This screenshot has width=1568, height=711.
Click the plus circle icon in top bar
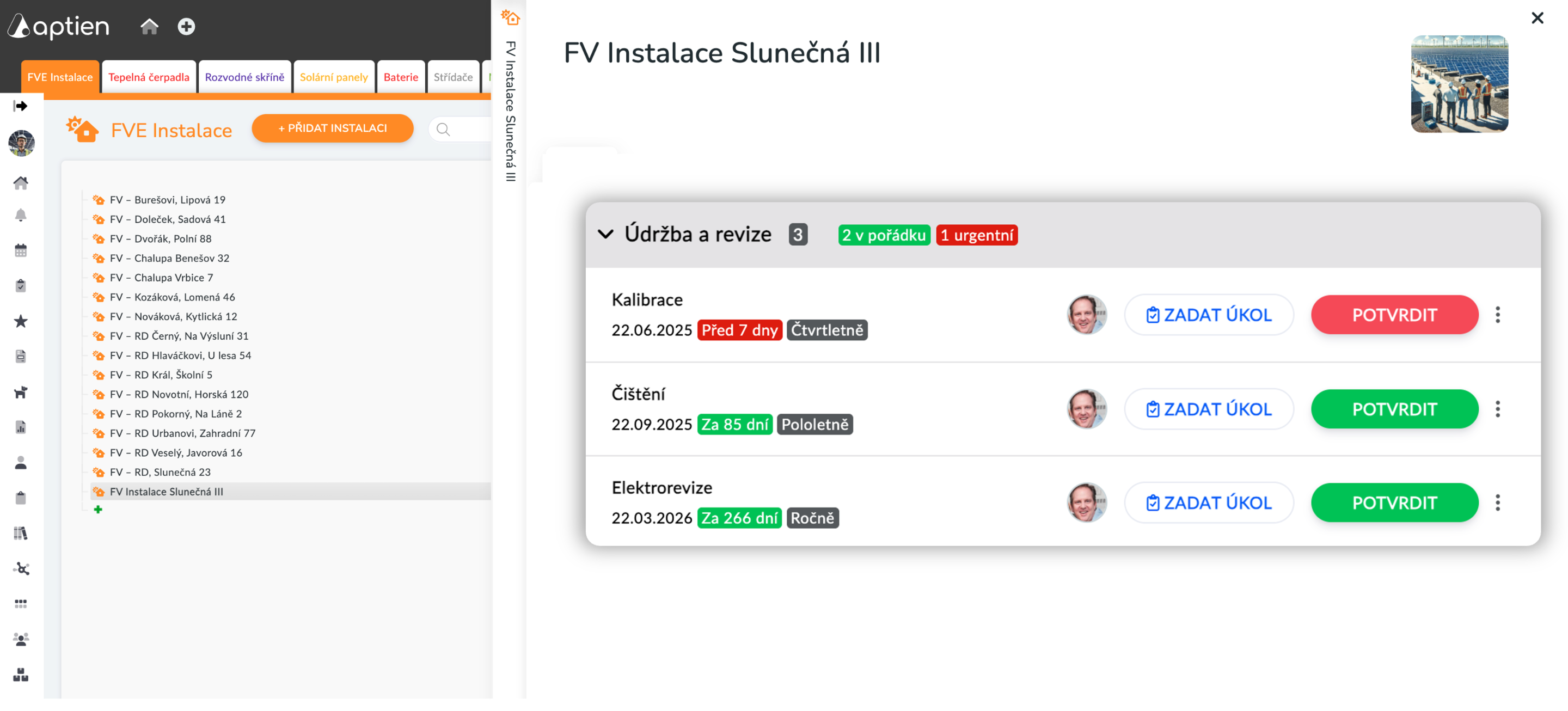click(186, 26)
